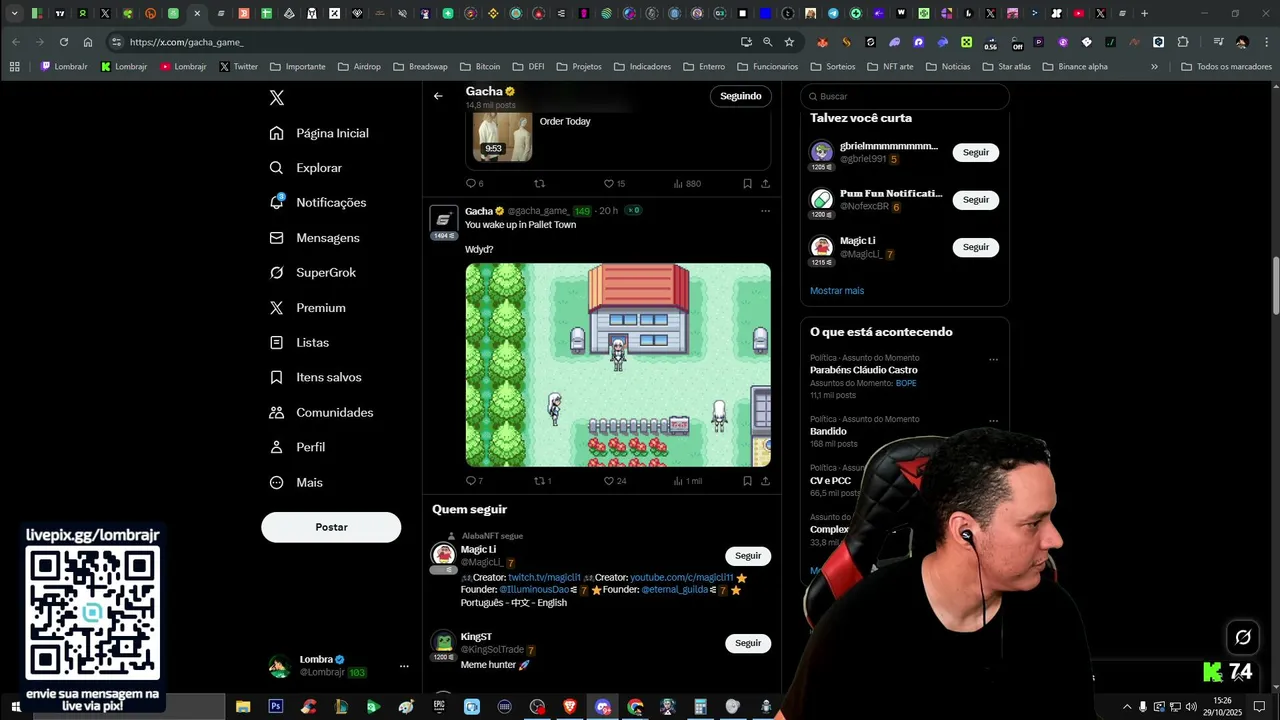This screenshot has height=720, width=1280.
Task: Open the Bandido trending topic
Action: tap(828, 431)
